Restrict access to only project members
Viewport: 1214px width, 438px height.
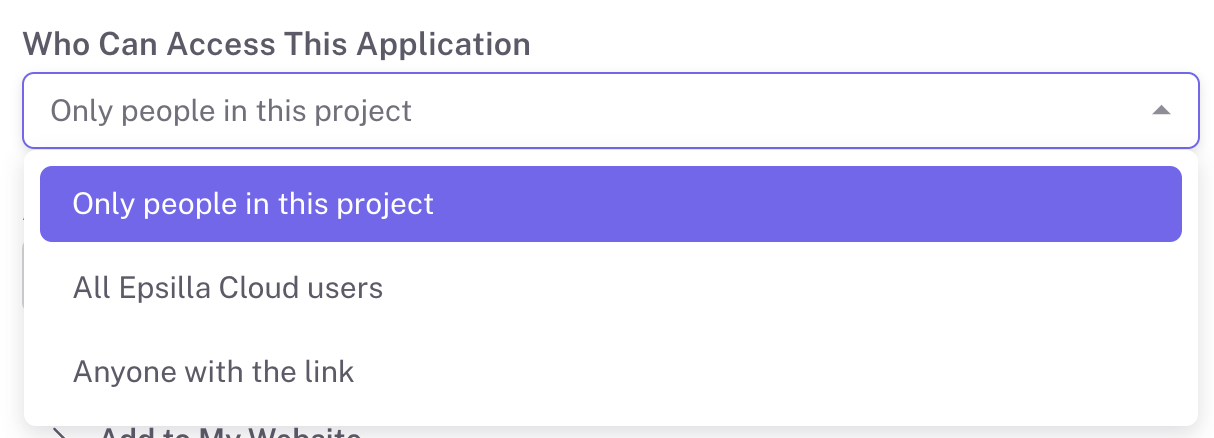(610, 204)
